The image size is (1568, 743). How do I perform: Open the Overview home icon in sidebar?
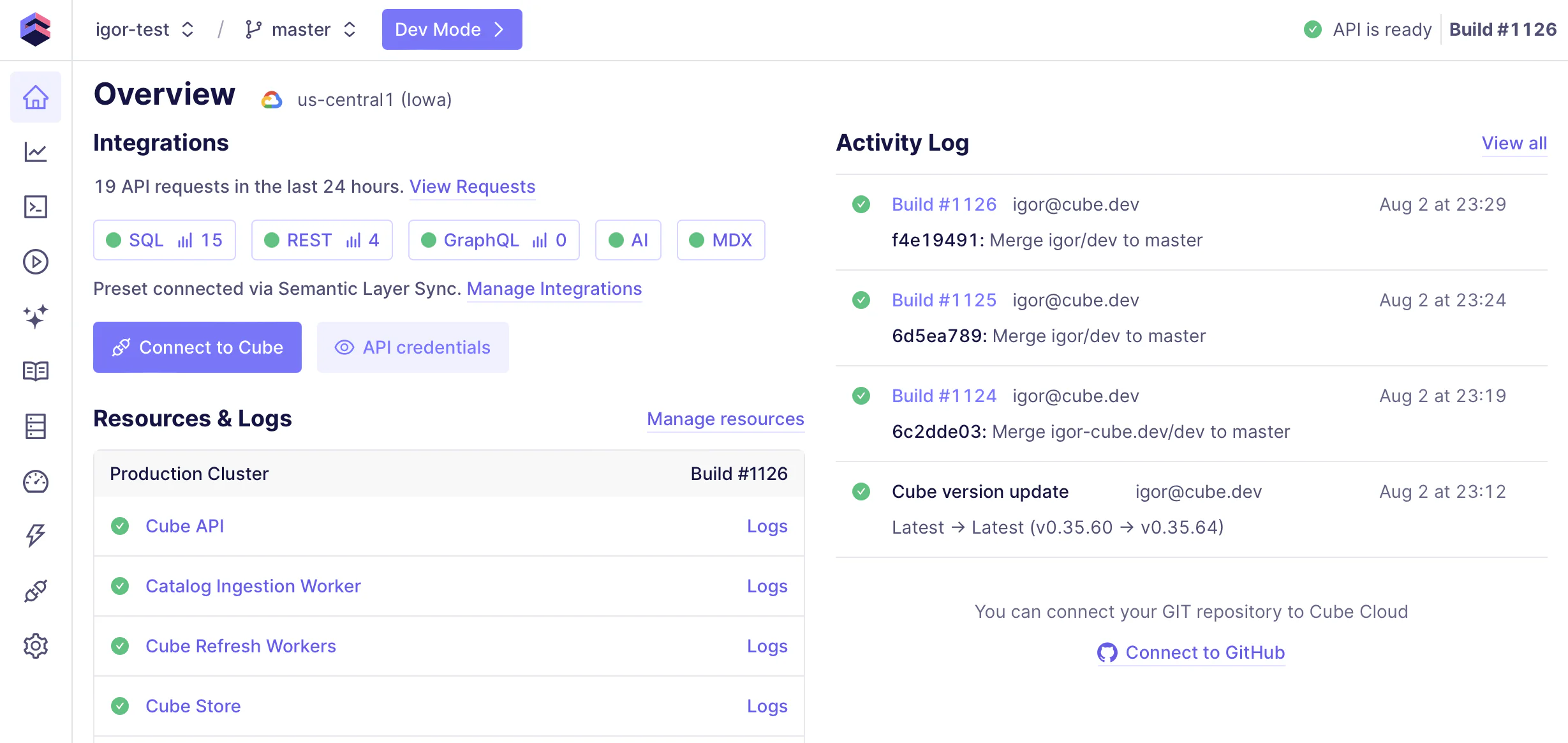[x=36, y=97]
